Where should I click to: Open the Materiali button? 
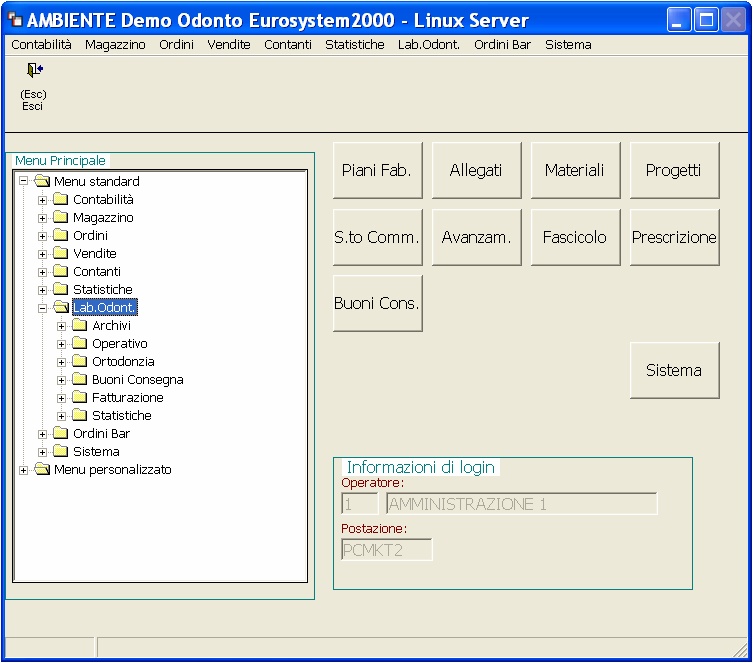[575, 170]
